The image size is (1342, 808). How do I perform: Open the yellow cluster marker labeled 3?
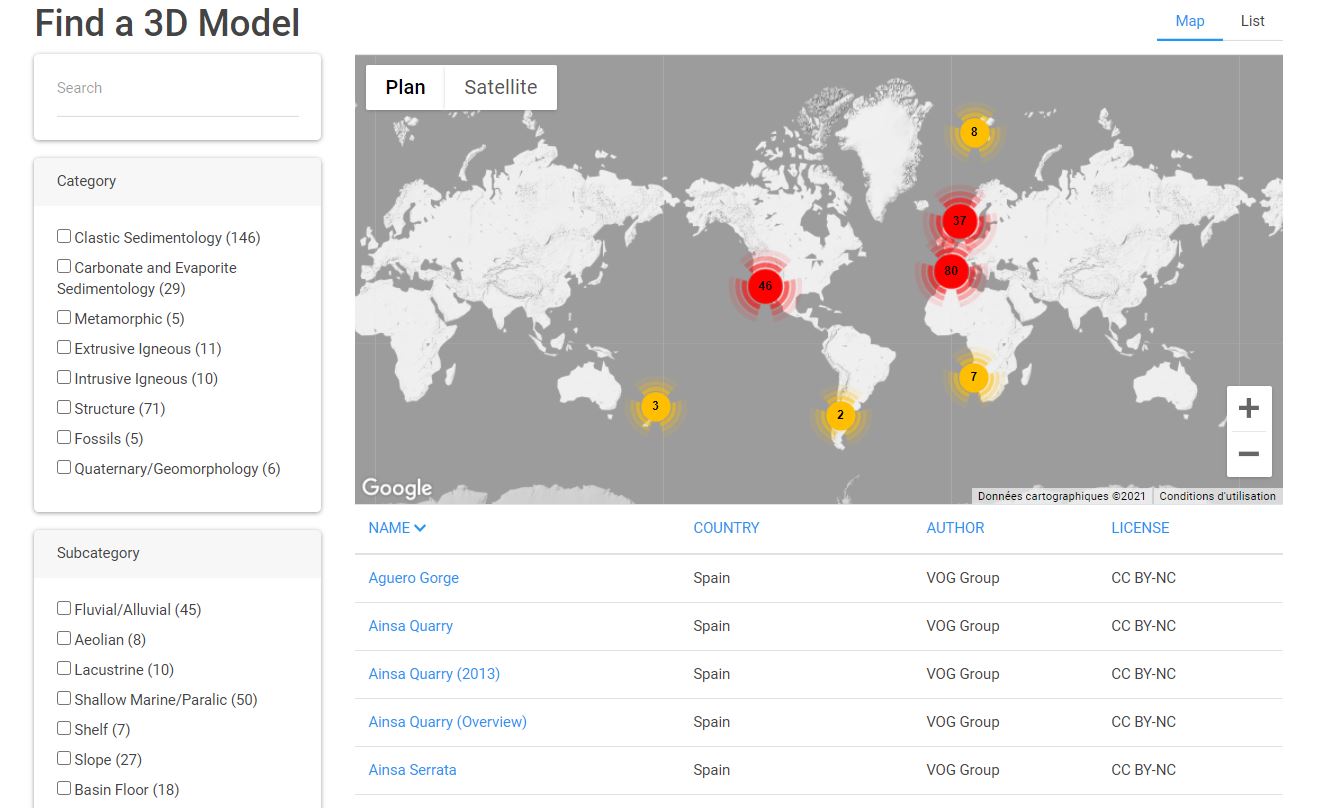(655, 406)
